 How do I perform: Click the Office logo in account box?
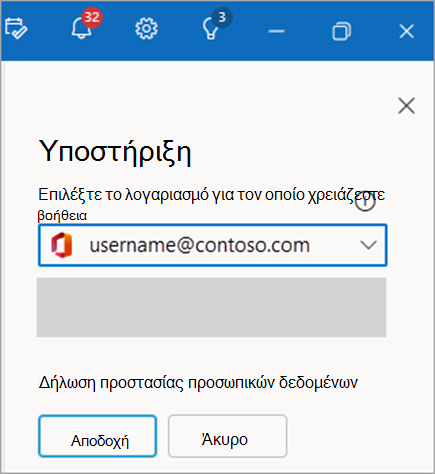tap(62, 245)
